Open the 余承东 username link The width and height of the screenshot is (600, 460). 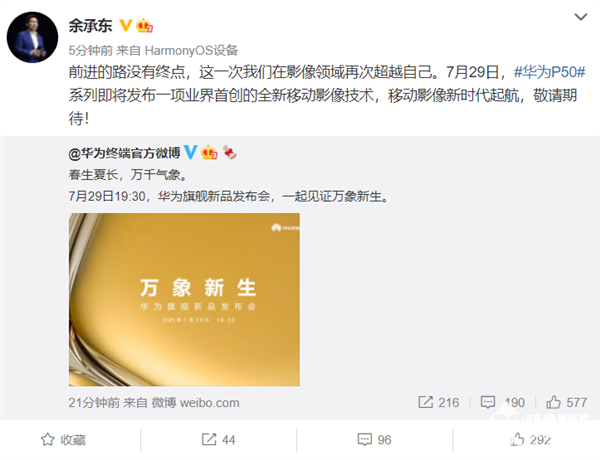(90, 26)
